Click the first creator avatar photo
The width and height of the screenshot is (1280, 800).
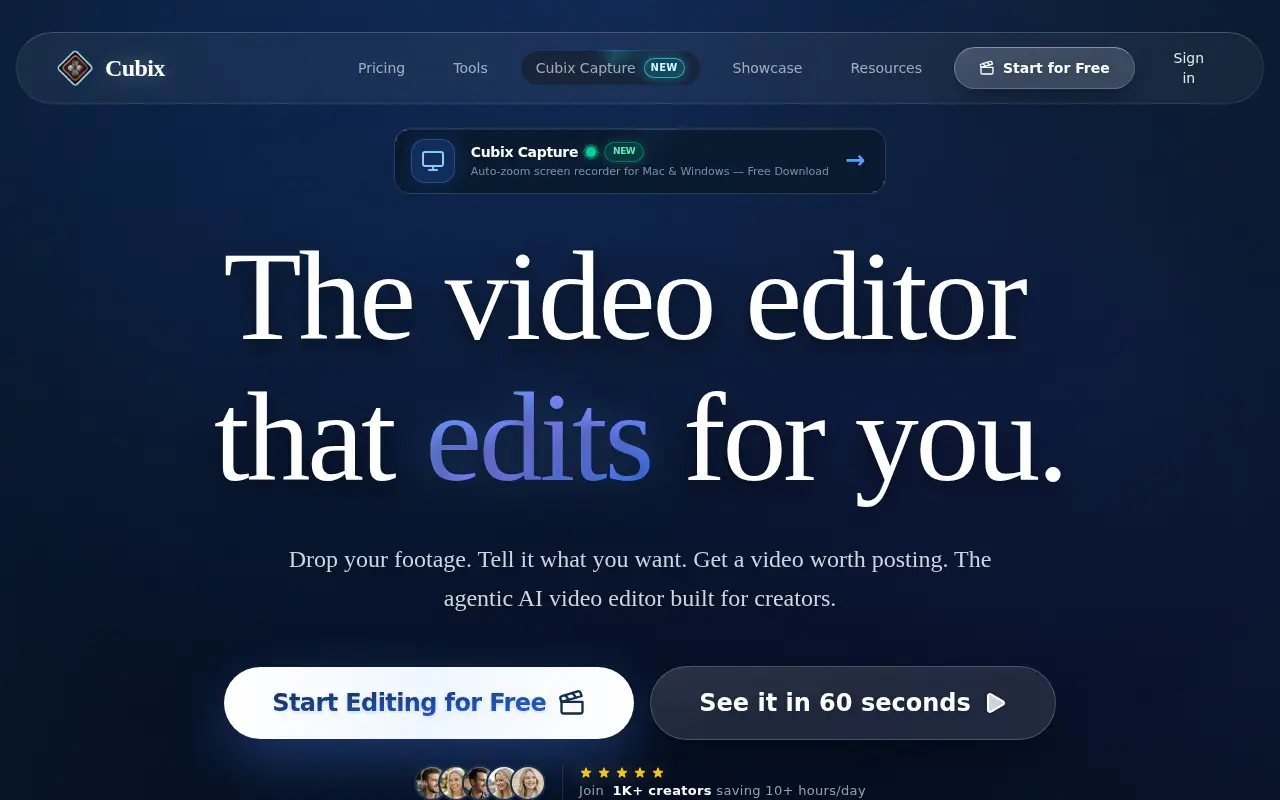click(431, 783)
